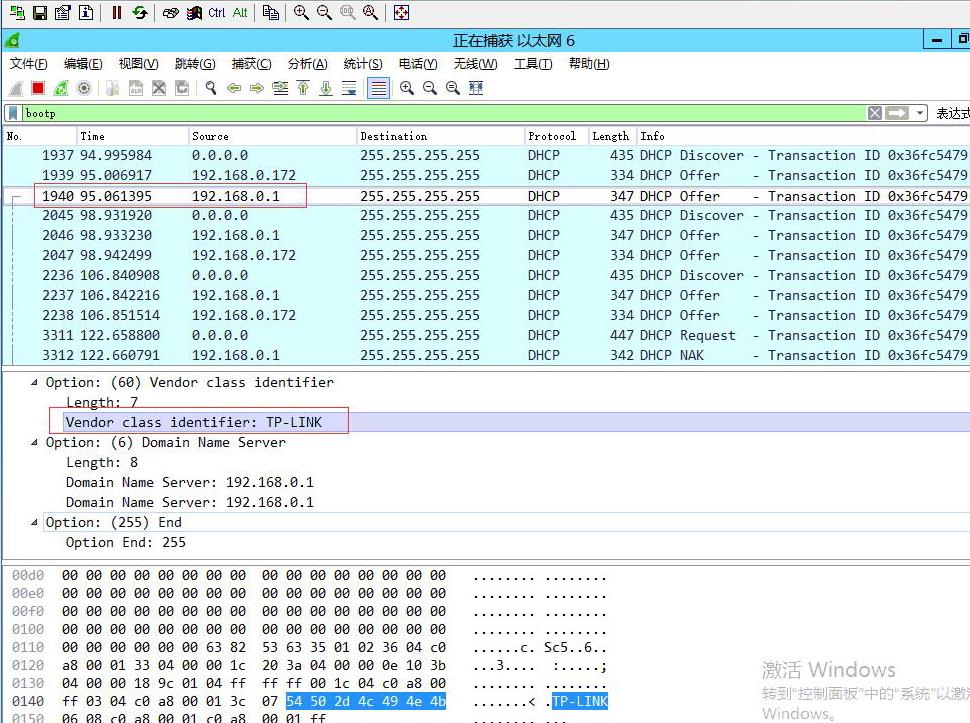Click highlighted TP-LINK in hex ASCII pane
The image size is (970, 723).
click(x=580, y=701)
